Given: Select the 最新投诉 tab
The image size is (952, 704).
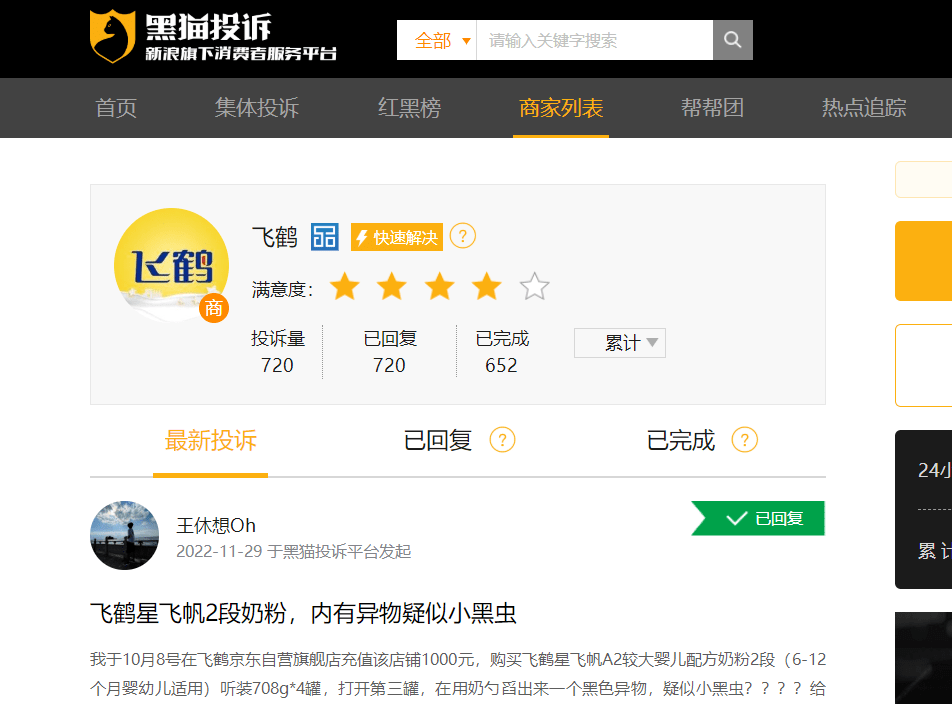Looking at the screenshot, I should [210, 440].
